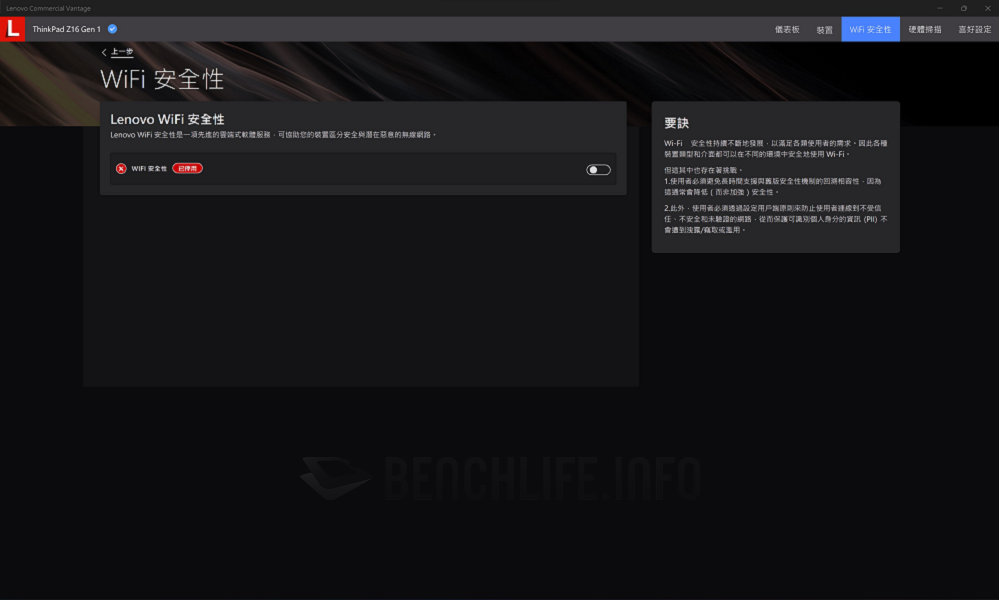Click the blue verified badge beside ThinkPad Z16

coord(113,29)
